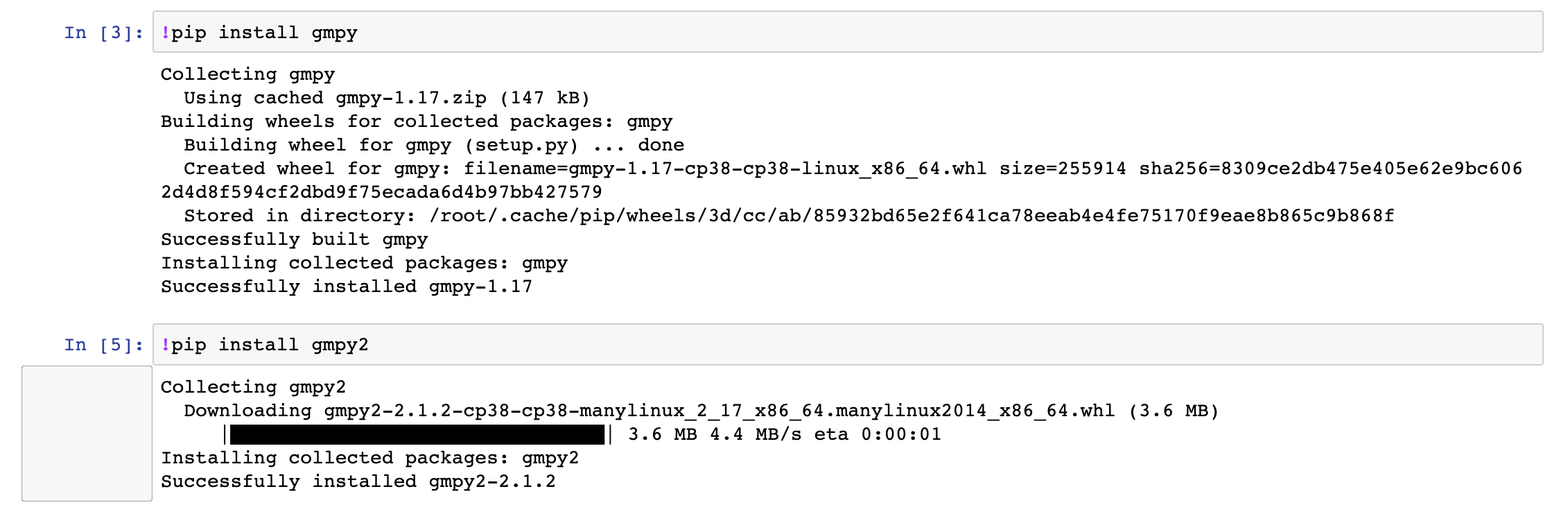The image size is (1568, 505).
Task: Select the In [5] cell prompt
Action: (x=104, y=345)
